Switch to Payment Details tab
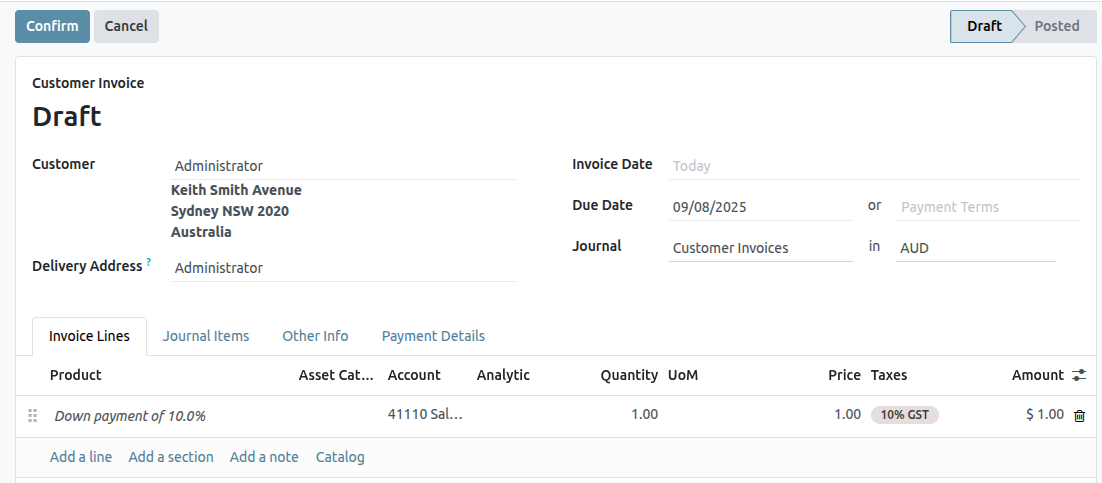This screenshot has height=483, width=1102. (433, 336)
